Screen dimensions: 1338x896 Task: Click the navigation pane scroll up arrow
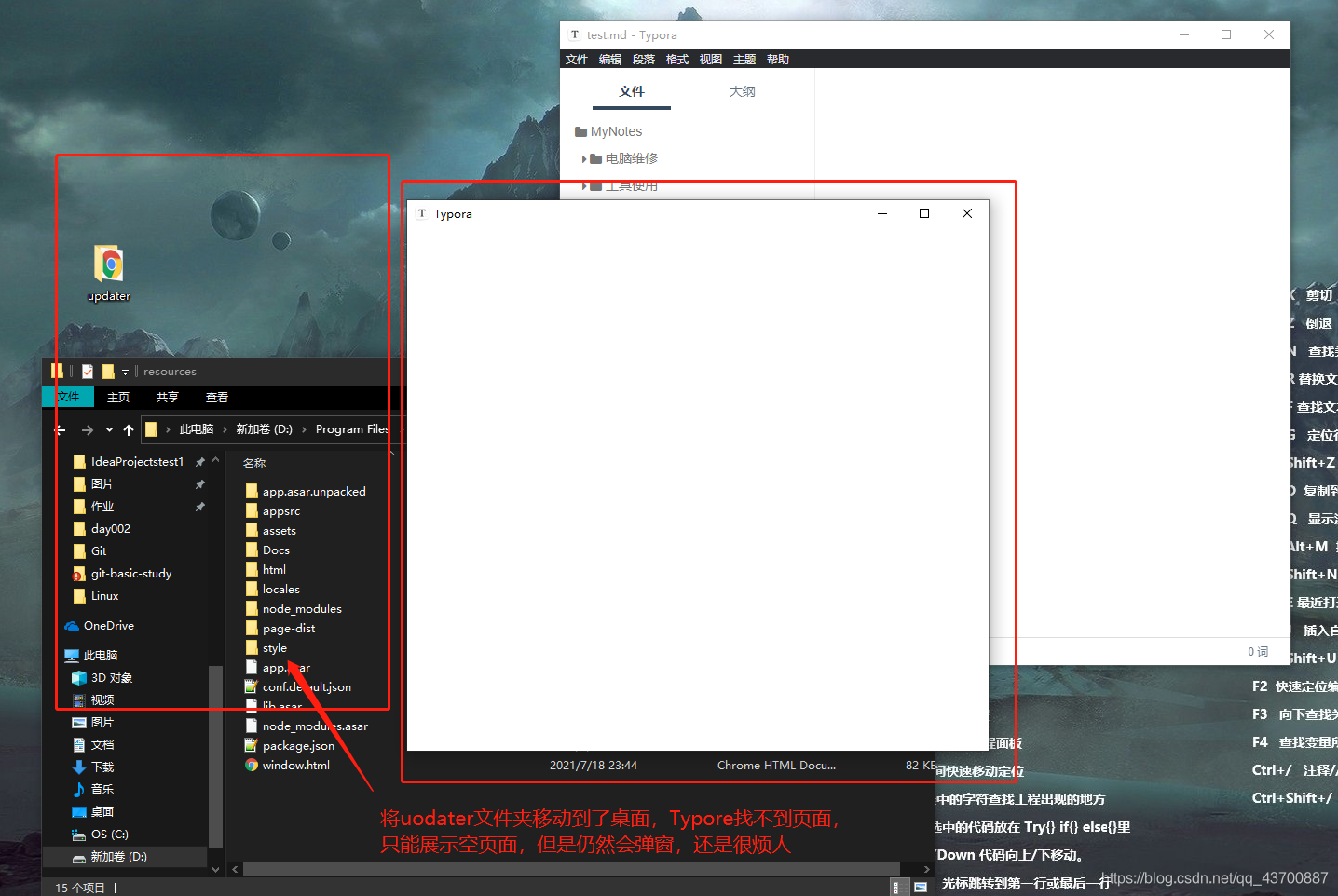tap(215, 460)
